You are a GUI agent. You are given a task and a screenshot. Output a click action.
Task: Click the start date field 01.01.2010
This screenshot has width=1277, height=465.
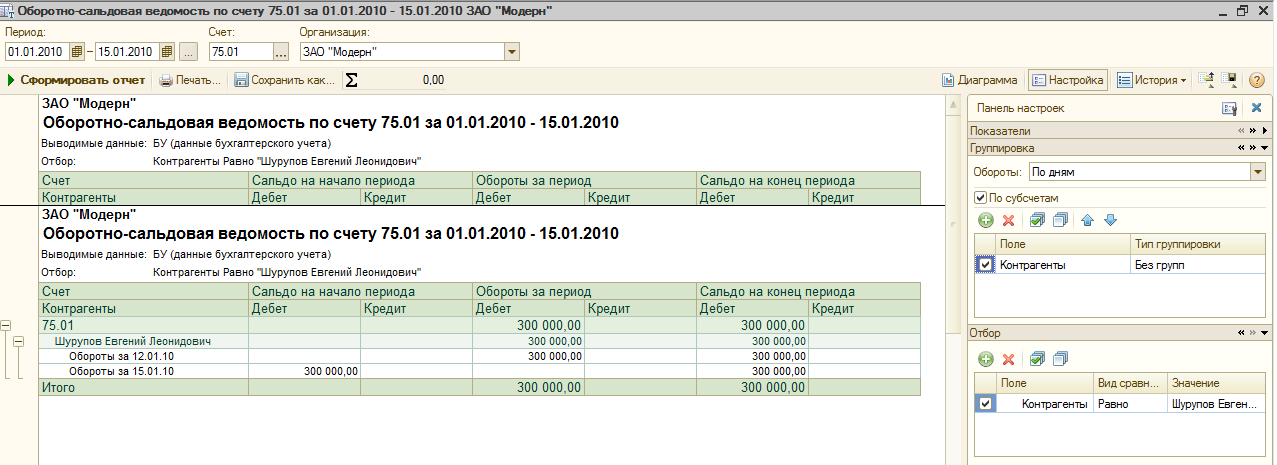36,51
